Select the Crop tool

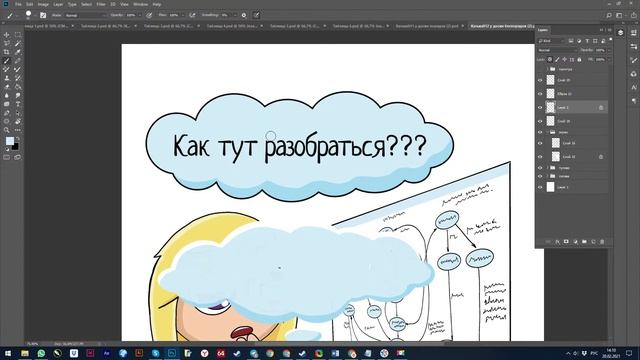point(6,52)
